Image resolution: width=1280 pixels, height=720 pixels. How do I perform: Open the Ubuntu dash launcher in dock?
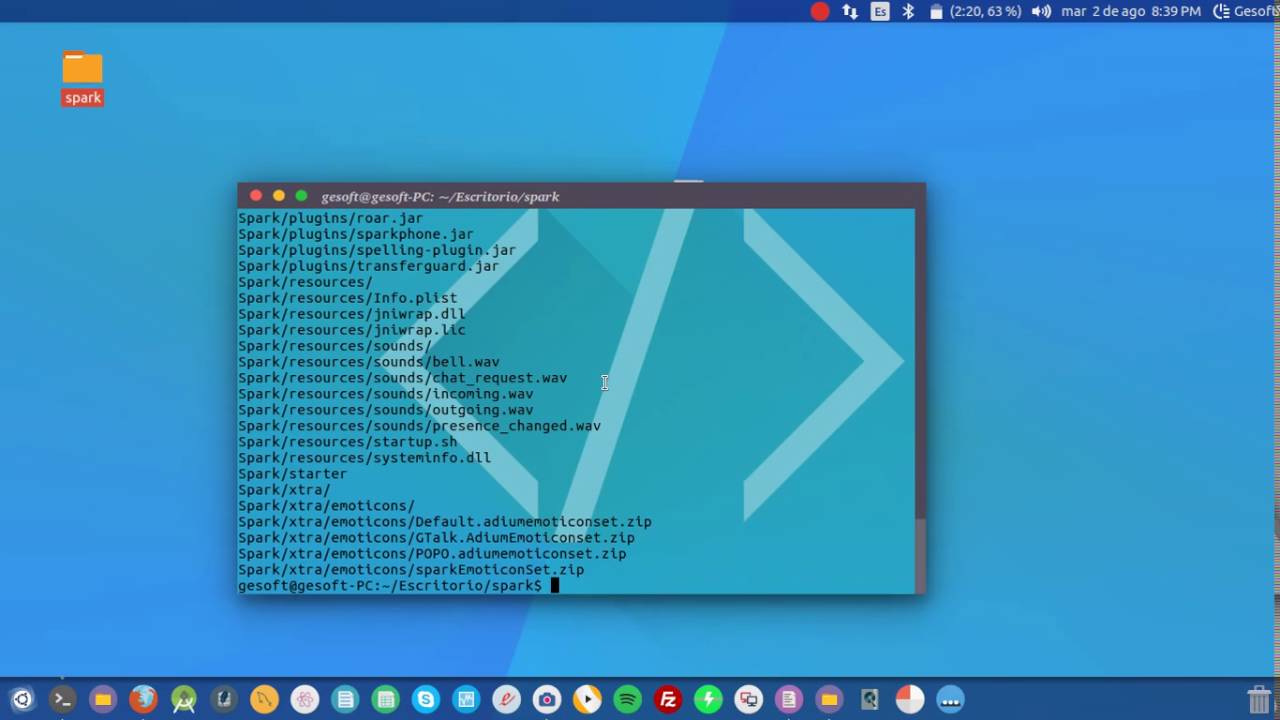point(22,700)
